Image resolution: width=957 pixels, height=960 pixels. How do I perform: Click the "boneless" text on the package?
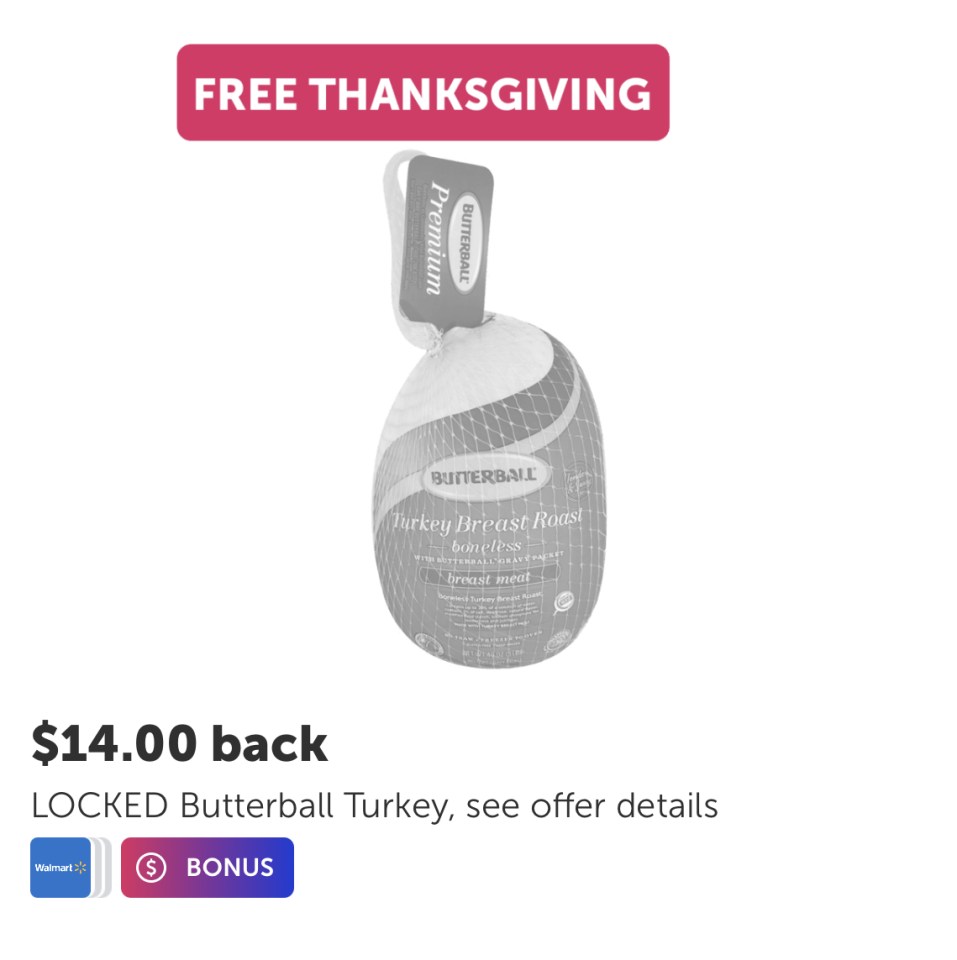coord(486,546)
